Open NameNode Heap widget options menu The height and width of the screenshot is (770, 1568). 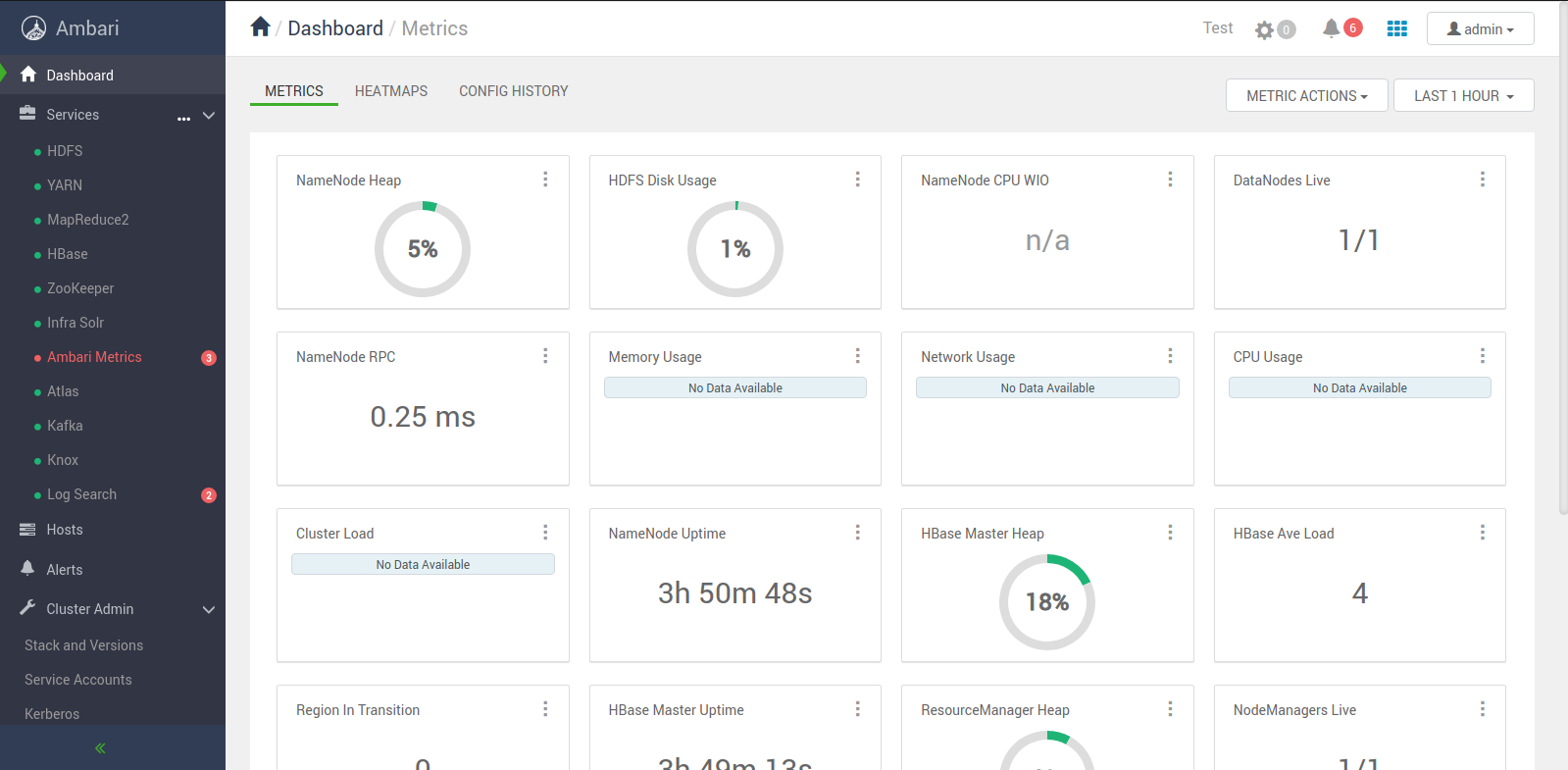[x=545, y=180]
